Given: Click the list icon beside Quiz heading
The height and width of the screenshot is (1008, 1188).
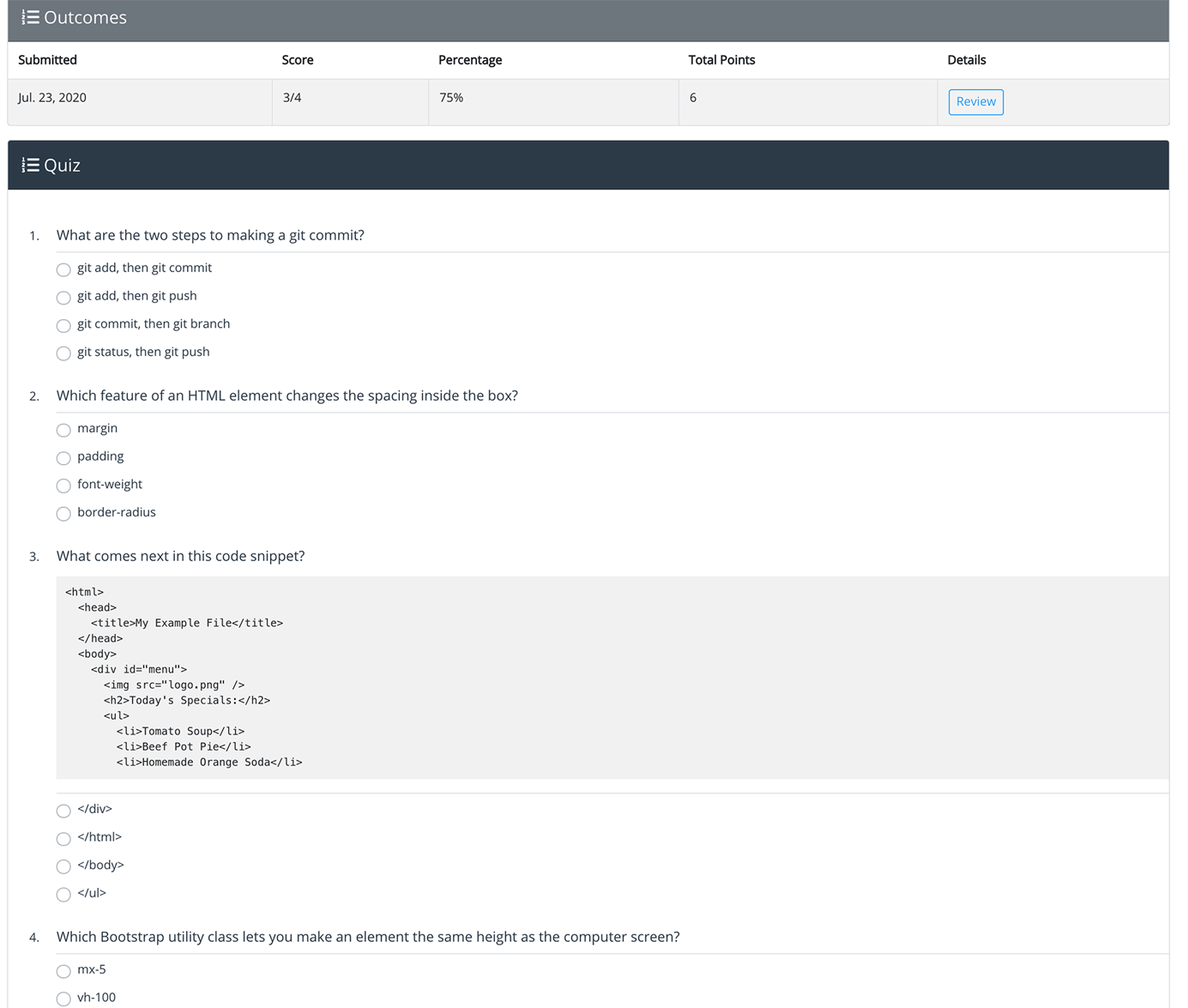Looking at the screenshot, I should pyautogui.click(x=31, y=166).
